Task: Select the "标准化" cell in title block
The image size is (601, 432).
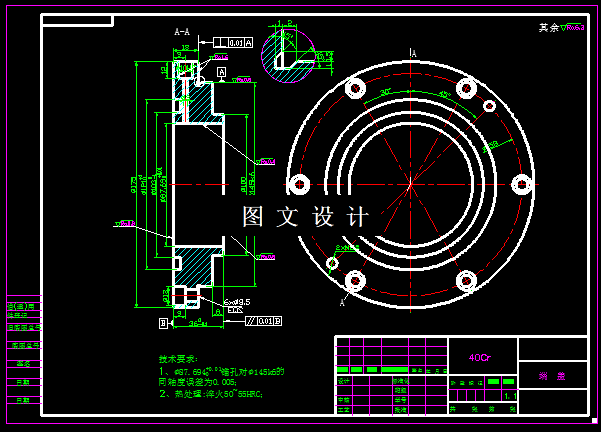Action: click(401, 381)
